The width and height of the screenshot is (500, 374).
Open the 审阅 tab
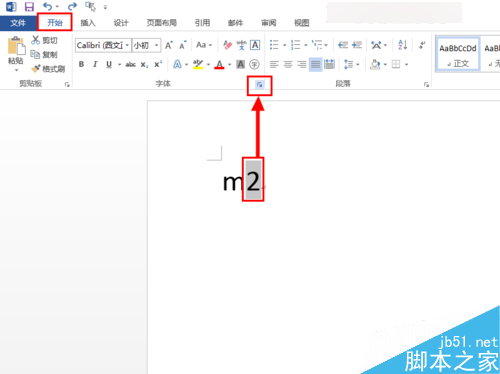(269, 23)
